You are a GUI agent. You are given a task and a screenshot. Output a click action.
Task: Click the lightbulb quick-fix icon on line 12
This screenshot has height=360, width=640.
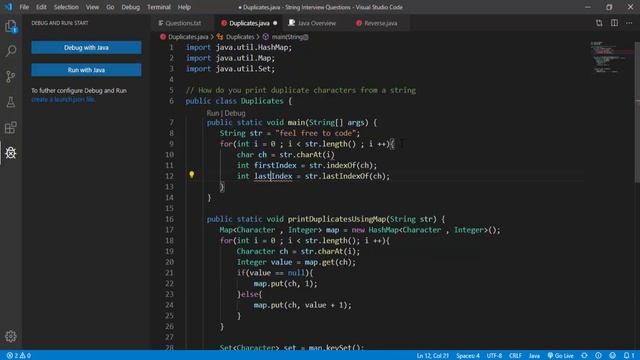pos(191,175)
